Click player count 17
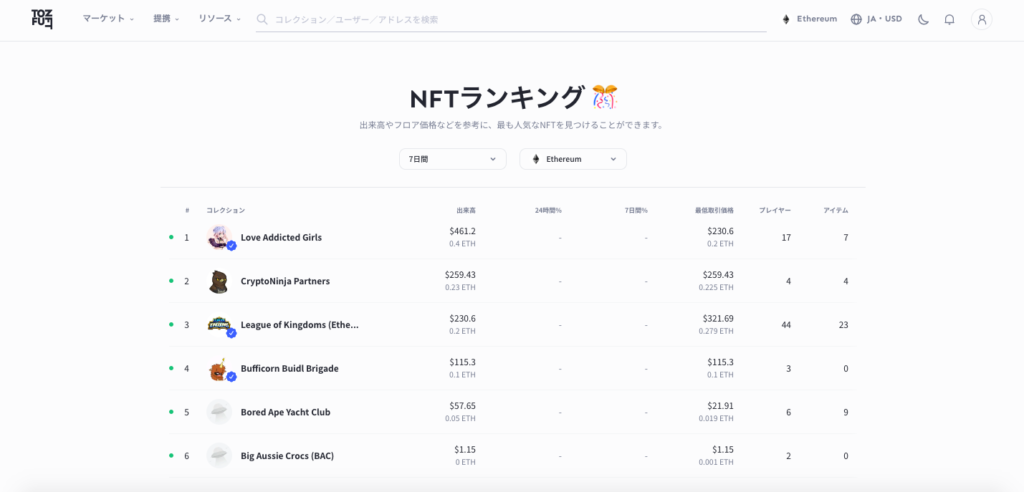1024x492 pixels. coord(786,237)
